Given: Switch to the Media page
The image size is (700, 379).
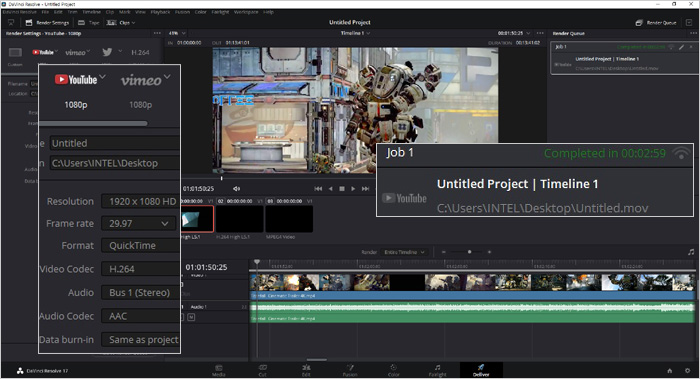Looking at the screenshot, I should 219,371.
